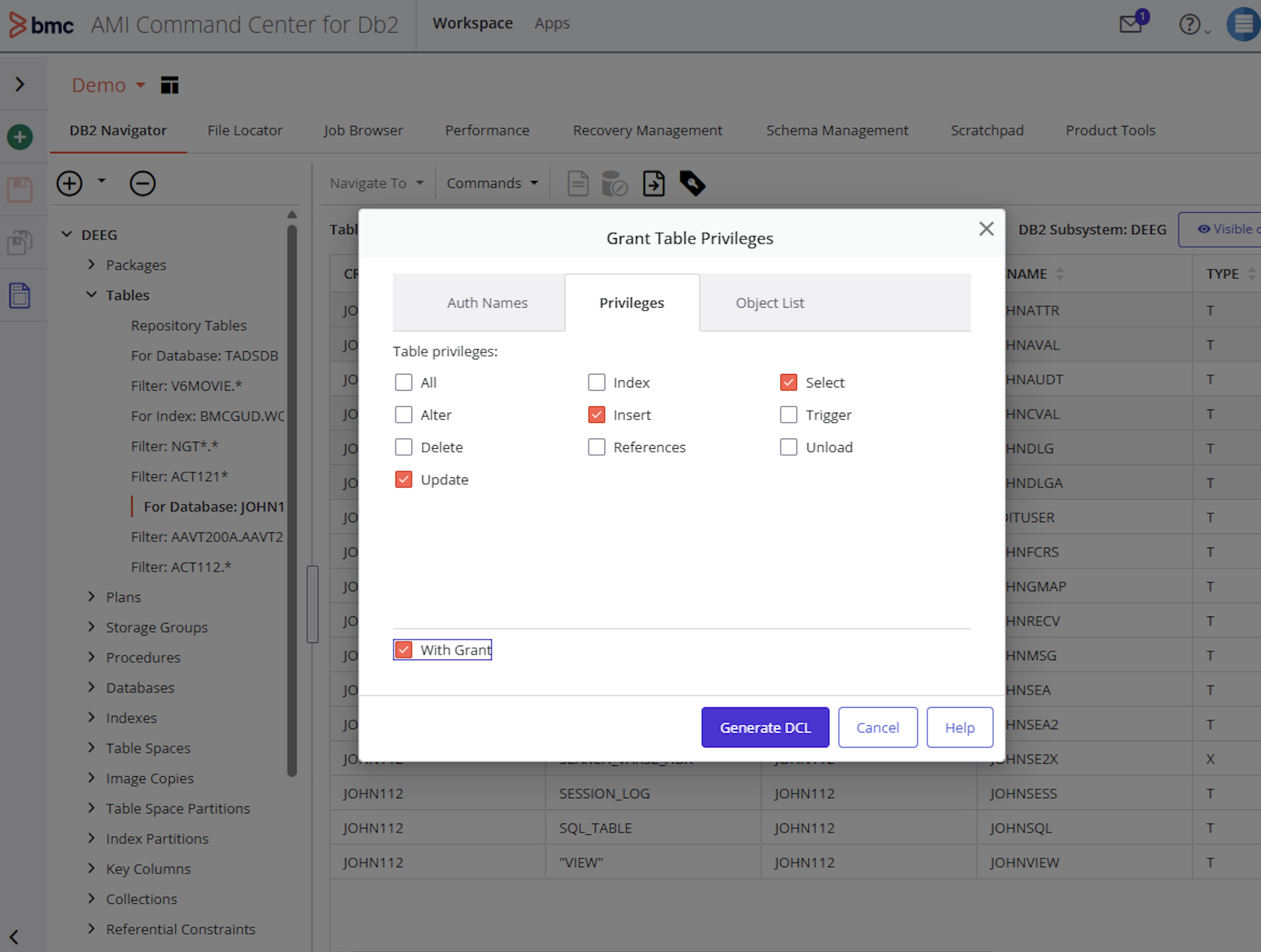Image resolution: width=1261 pixels, height=952 pixels.
Task: Click the Cancel button in dialog
Action: [877, 727]
